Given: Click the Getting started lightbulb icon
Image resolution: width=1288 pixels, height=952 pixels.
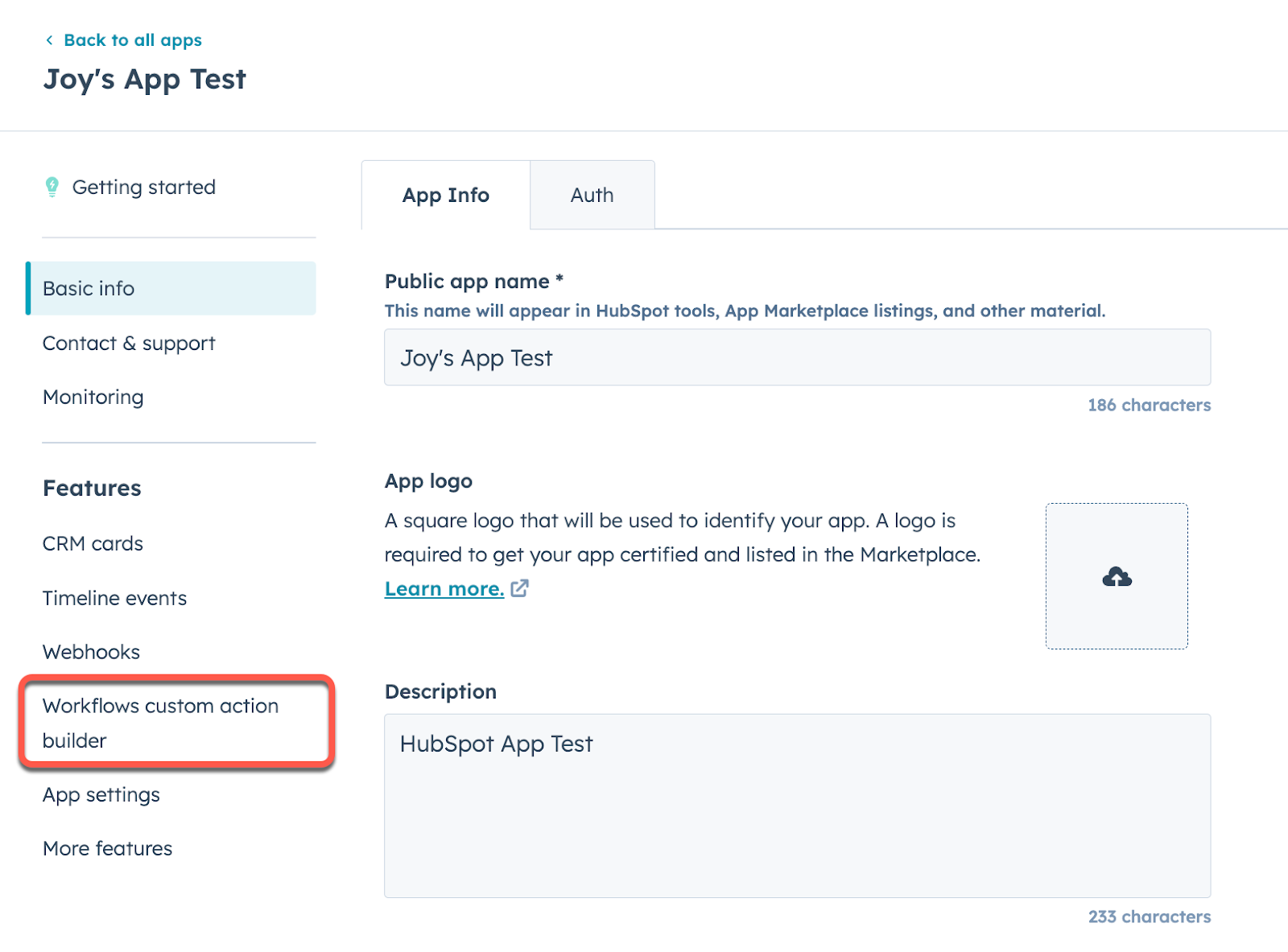Looking at the screenshot, I should point(52,187).
